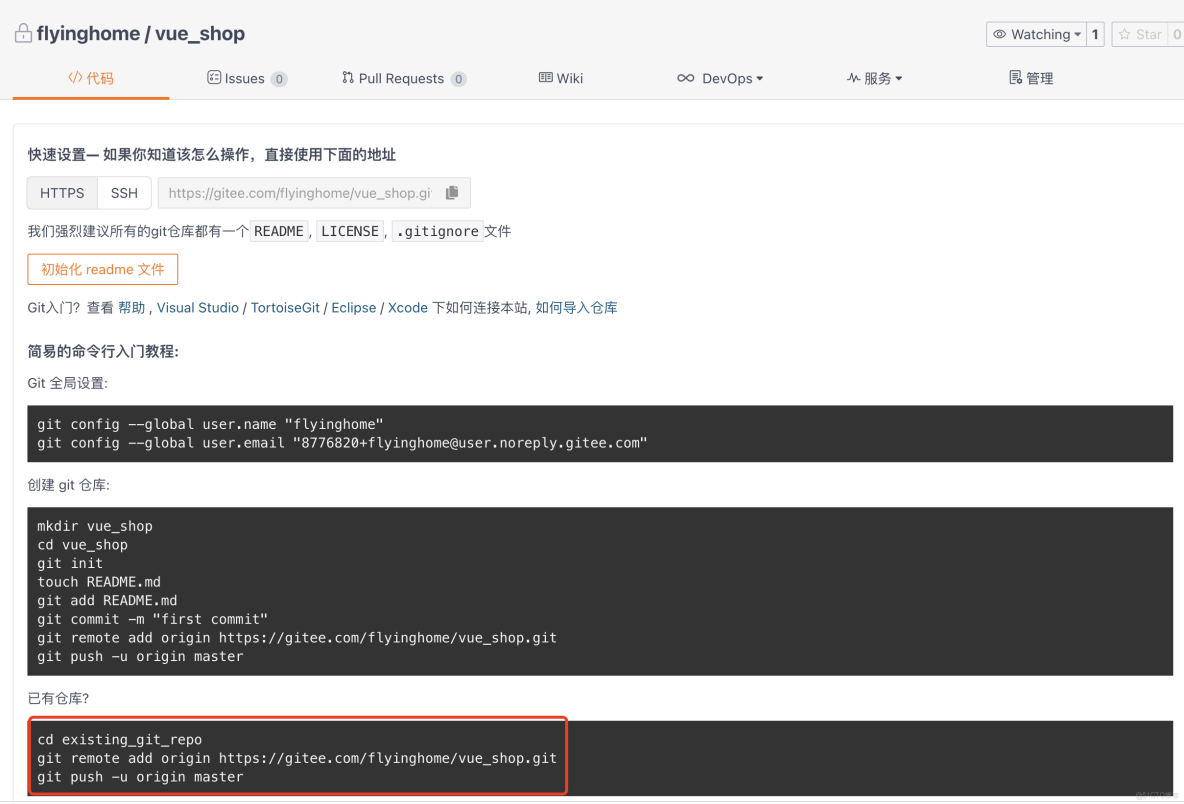Click the 初始化 readme 文件 button
The image size is (1184, 804).
click(x=102, y=269)
